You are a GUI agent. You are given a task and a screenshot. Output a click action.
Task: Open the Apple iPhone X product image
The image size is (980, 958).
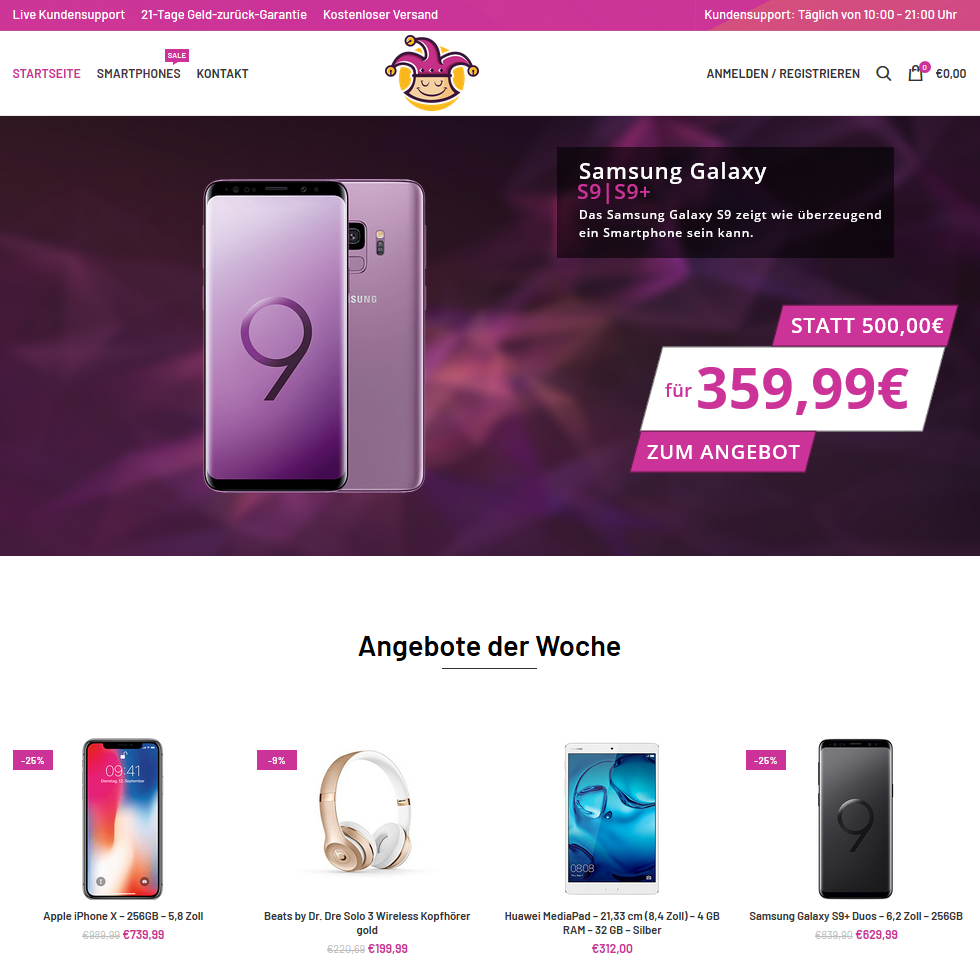click(123, 819)
